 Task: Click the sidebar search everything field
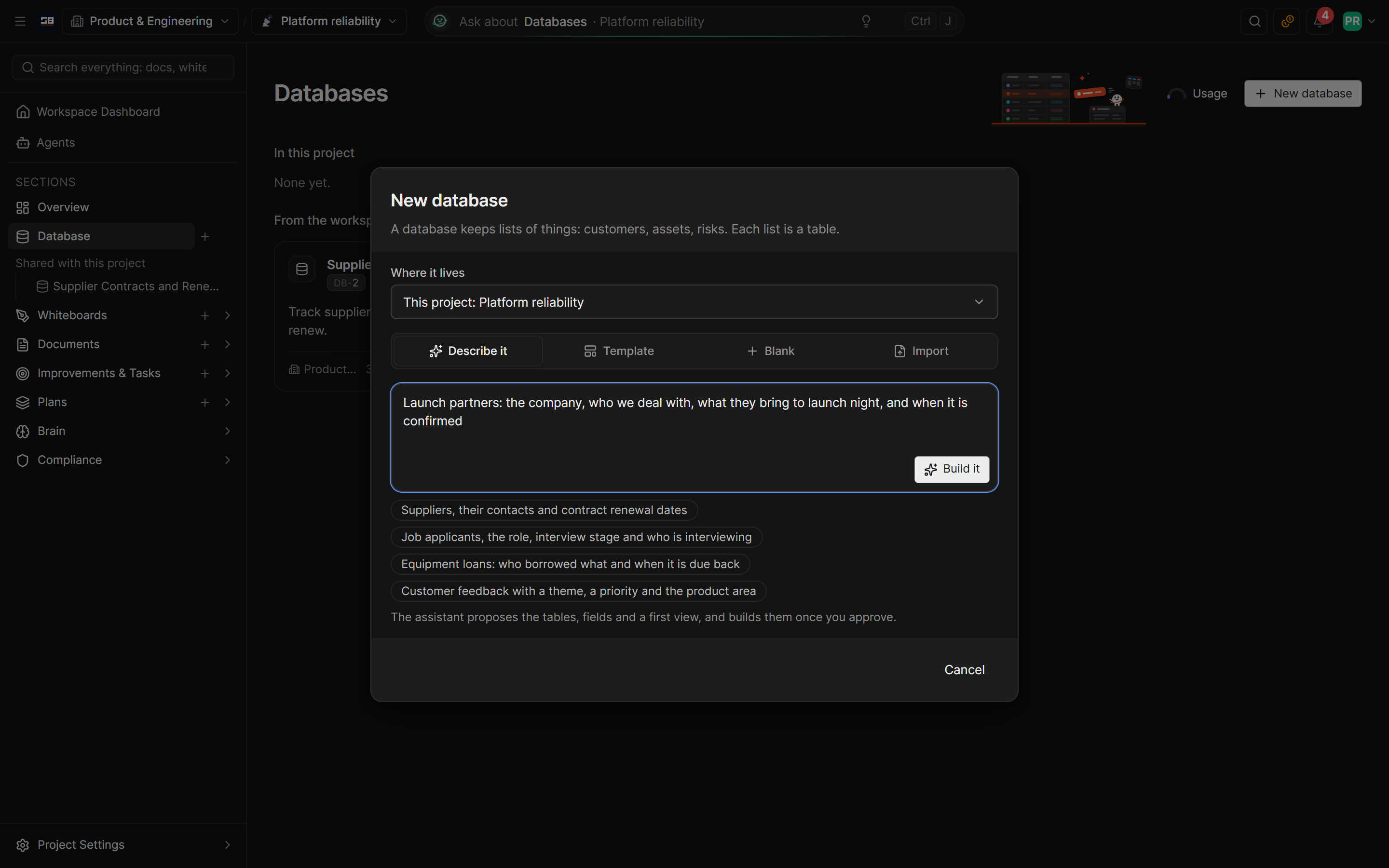pyautogui.click(x=123, y=68)
